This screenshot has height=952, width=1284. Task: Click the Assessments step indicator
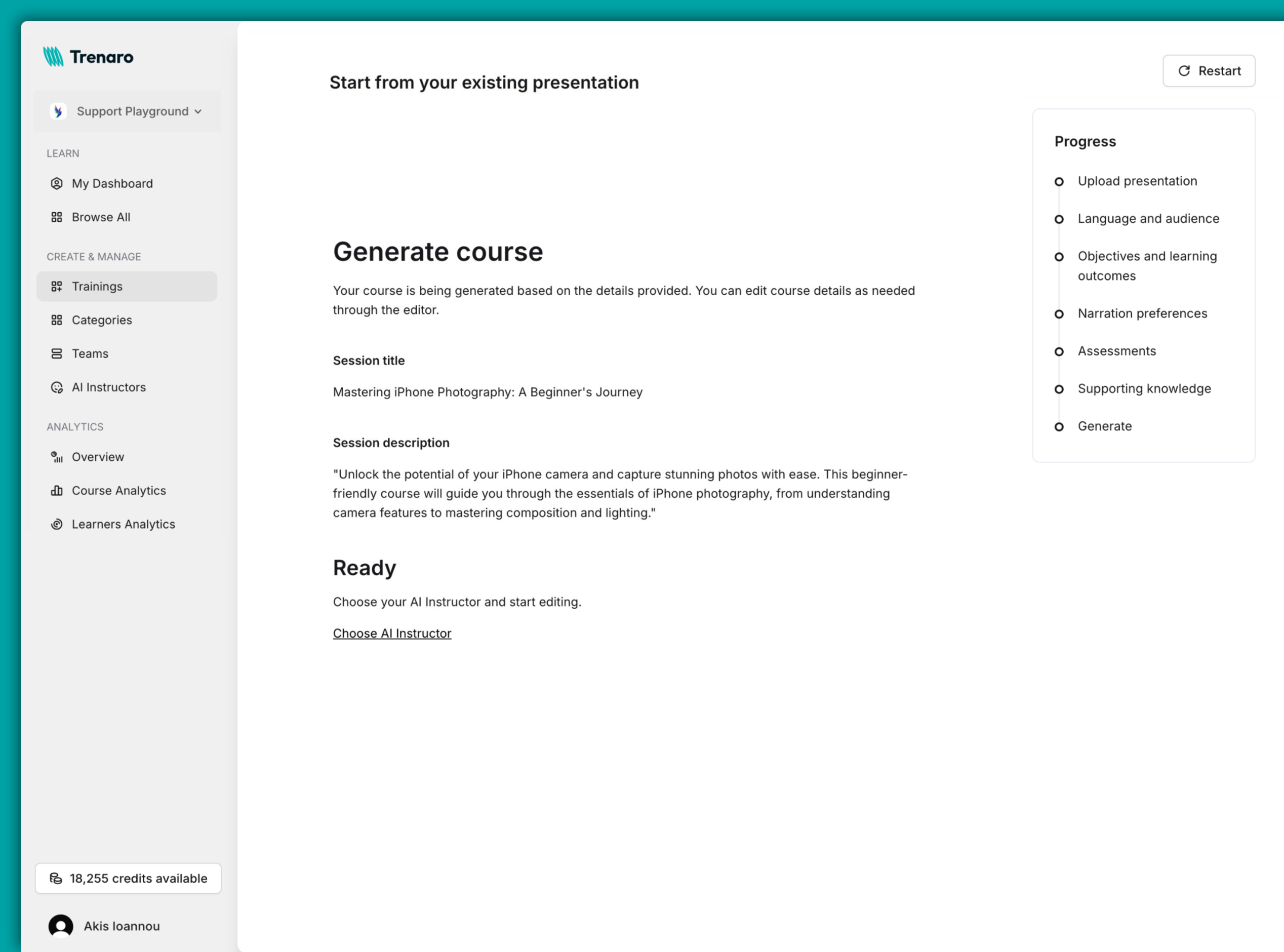click(x=1060, y=351)
